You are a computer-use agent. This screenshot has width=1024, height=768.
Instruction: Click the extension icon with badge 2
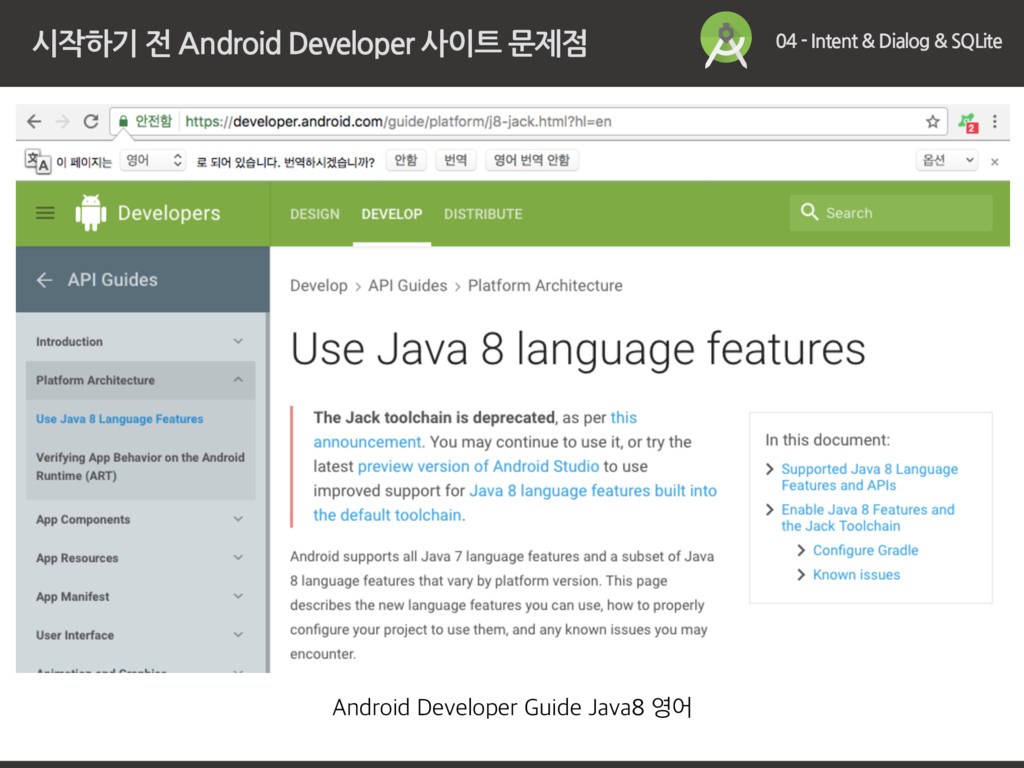[966, 123]
